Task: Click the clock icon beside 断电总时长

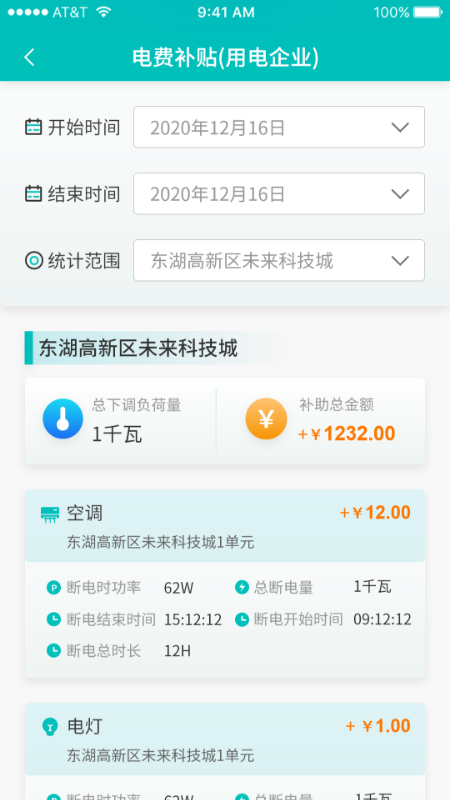Action: click(x=54, y=651)
